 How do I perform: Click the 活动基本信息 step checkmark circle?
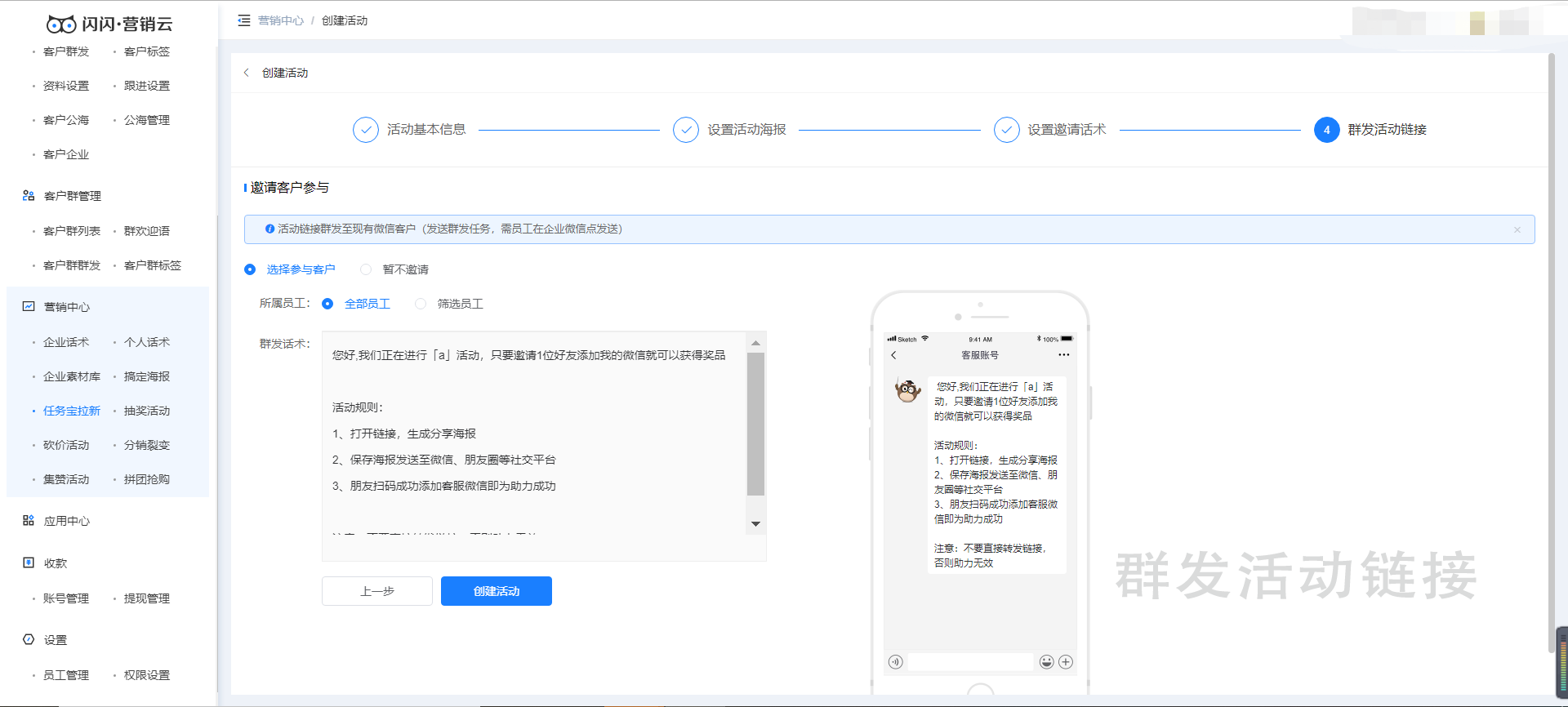coord(366,130)
